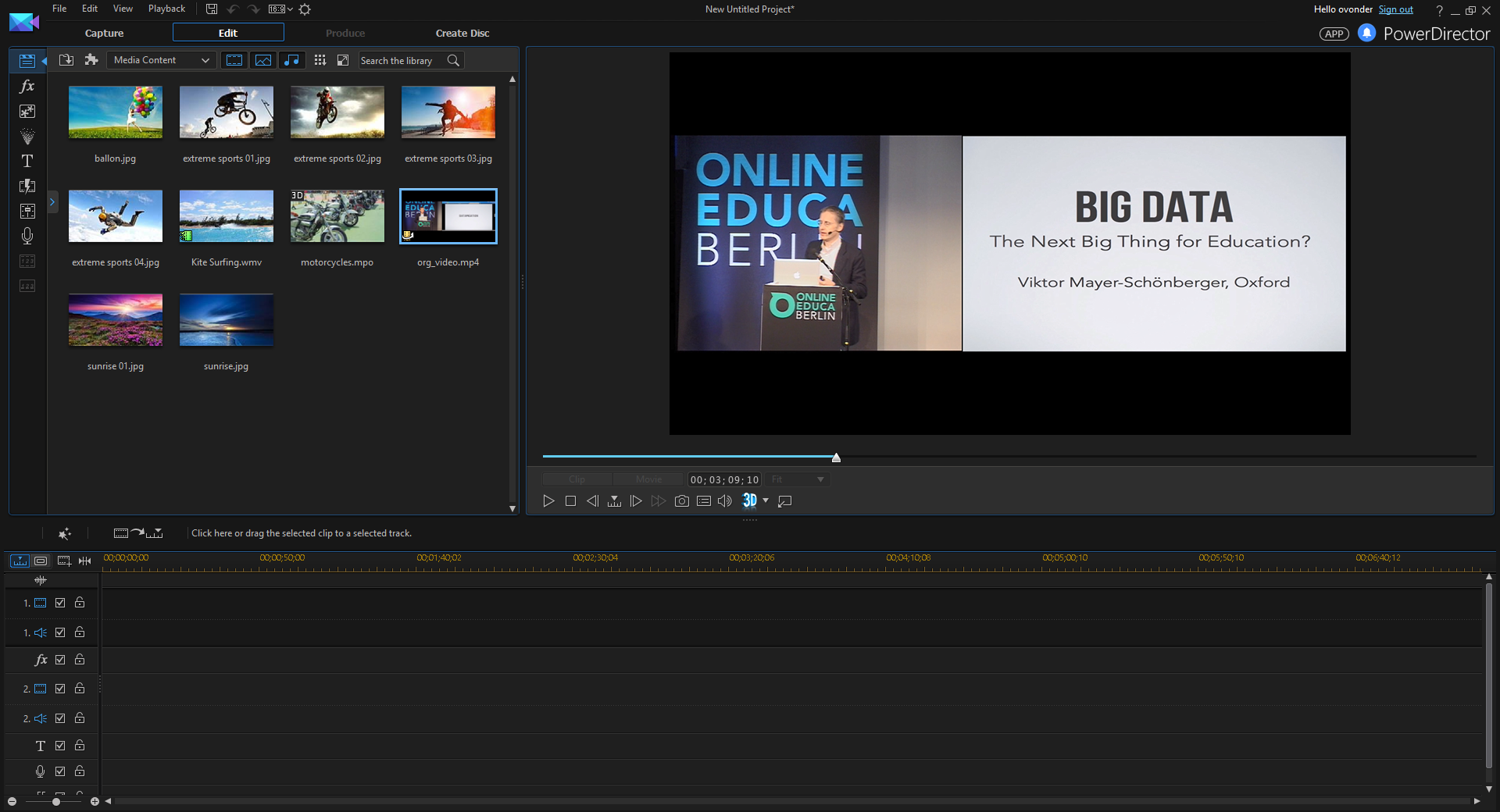Click the library grid view icon

point(320,60)
